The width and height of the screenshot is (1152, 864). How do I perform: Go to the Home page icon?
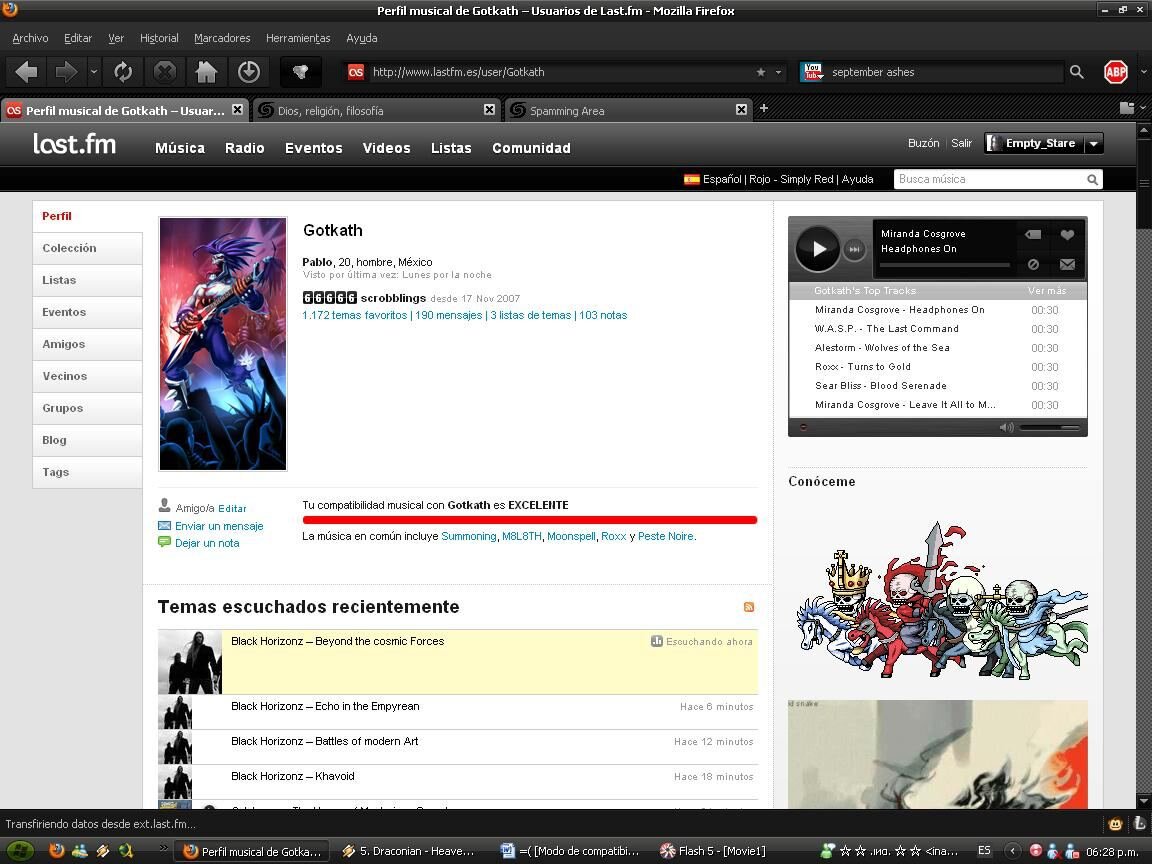(x=206, y=72)
